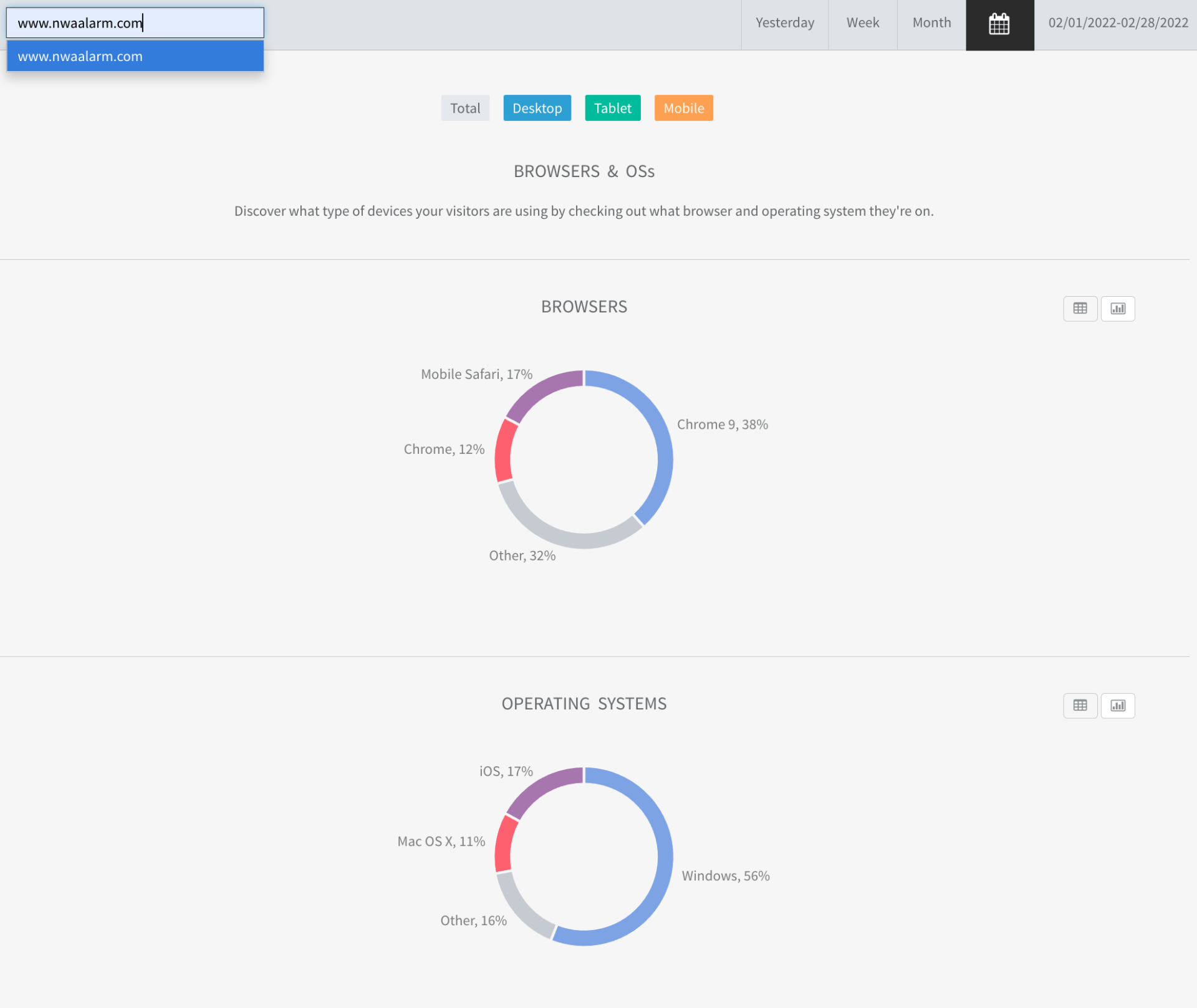Select the Yesterday time range
Screen dimensions: 1197x1008
pos(784,23)
